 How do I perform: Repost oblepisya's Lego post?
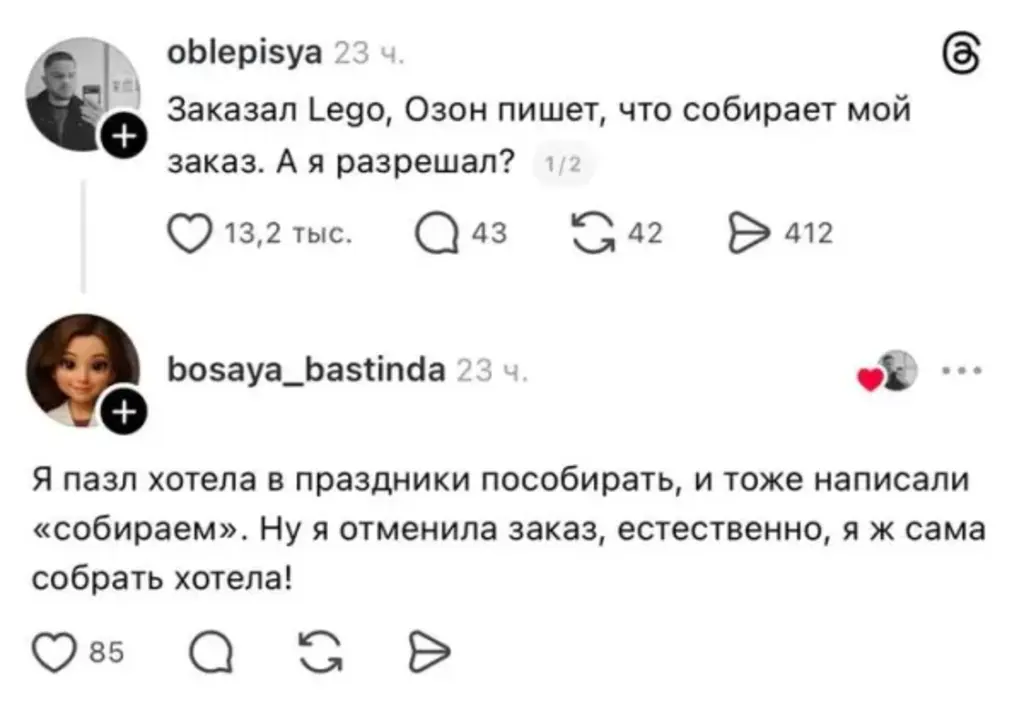[x=594, y=234]
